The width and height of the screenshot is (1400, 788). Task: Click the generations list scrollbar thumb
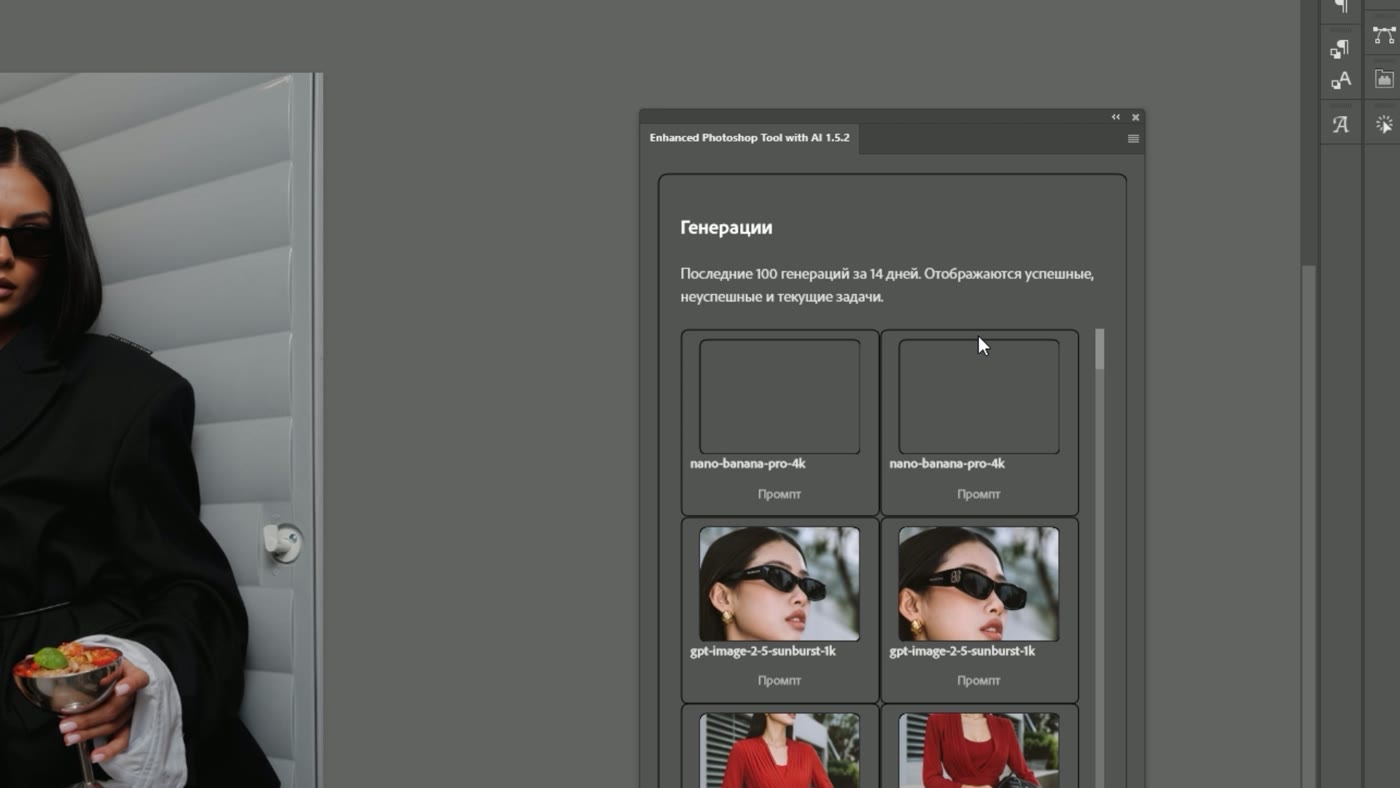1100,350
